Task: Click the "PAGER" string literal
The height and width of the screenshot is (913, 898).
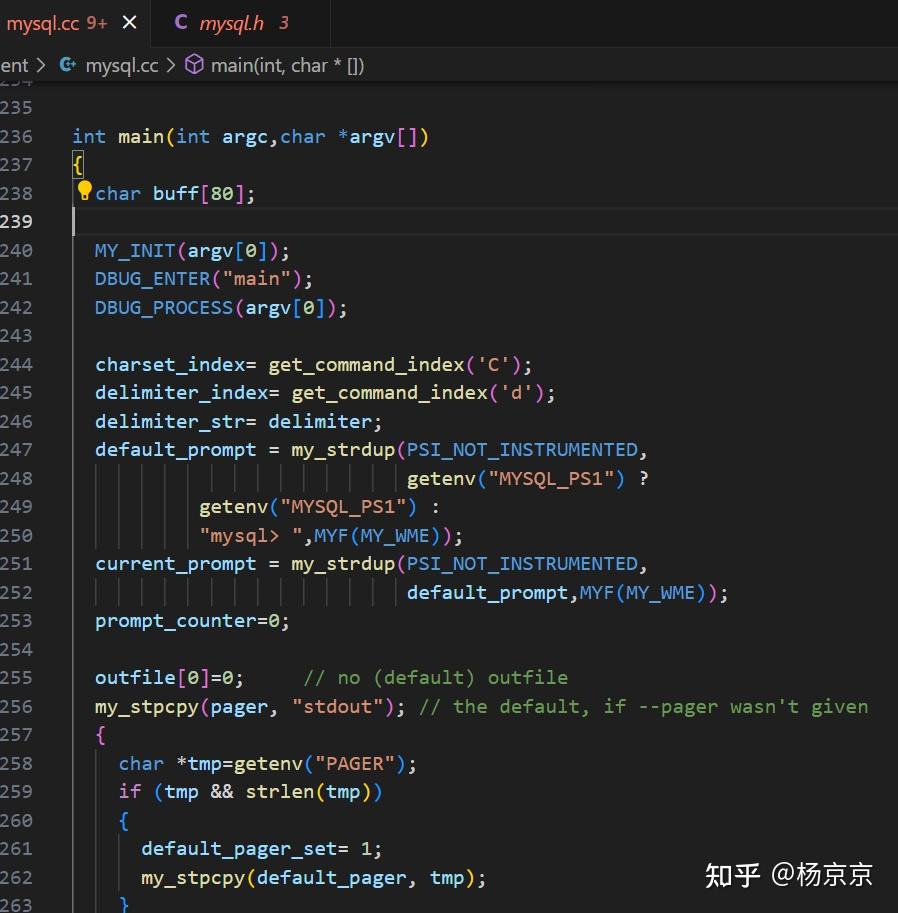Action: coord(355,764)
